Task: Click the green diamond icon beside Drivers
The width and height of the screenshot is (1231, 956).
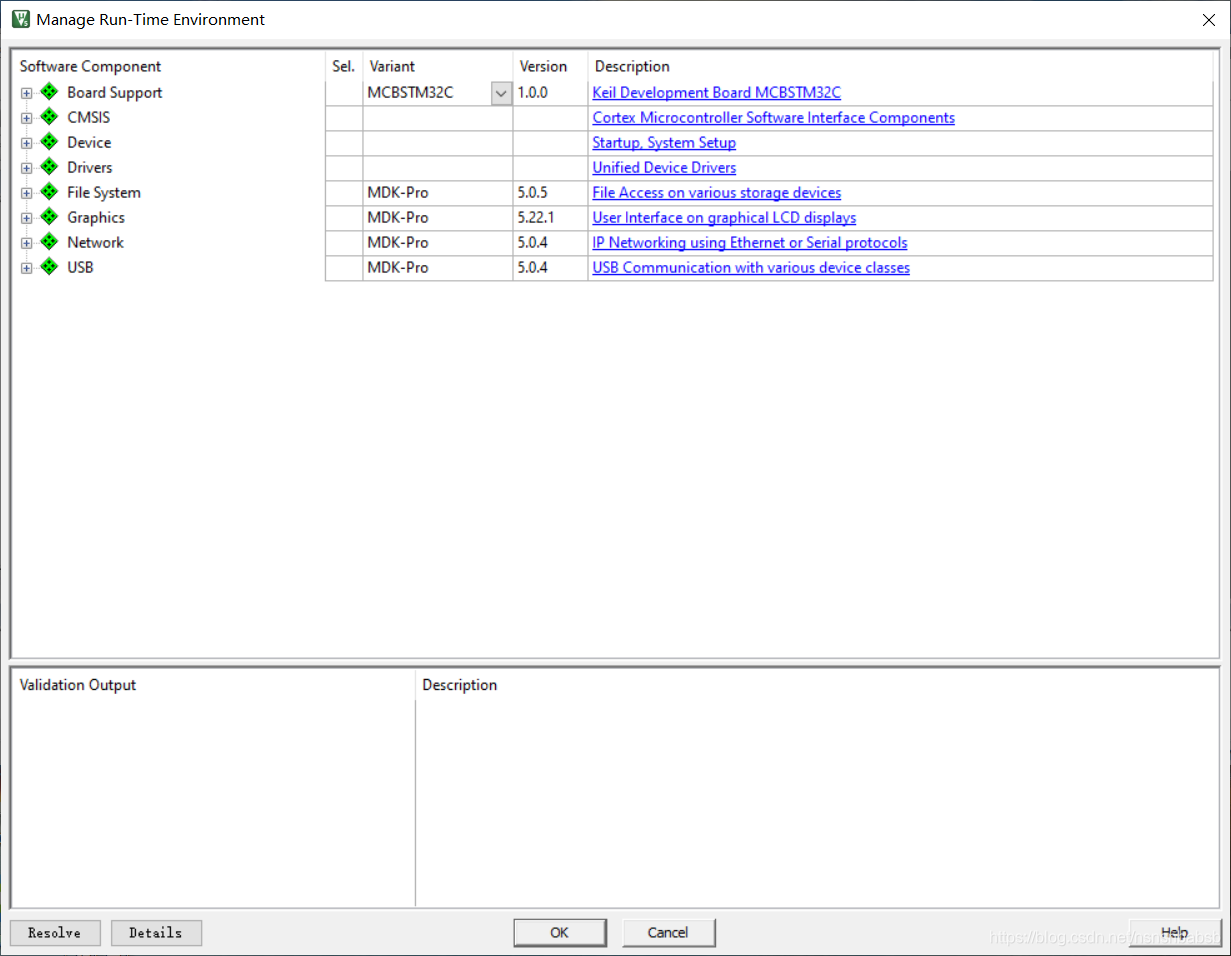Action: (50, 167)
